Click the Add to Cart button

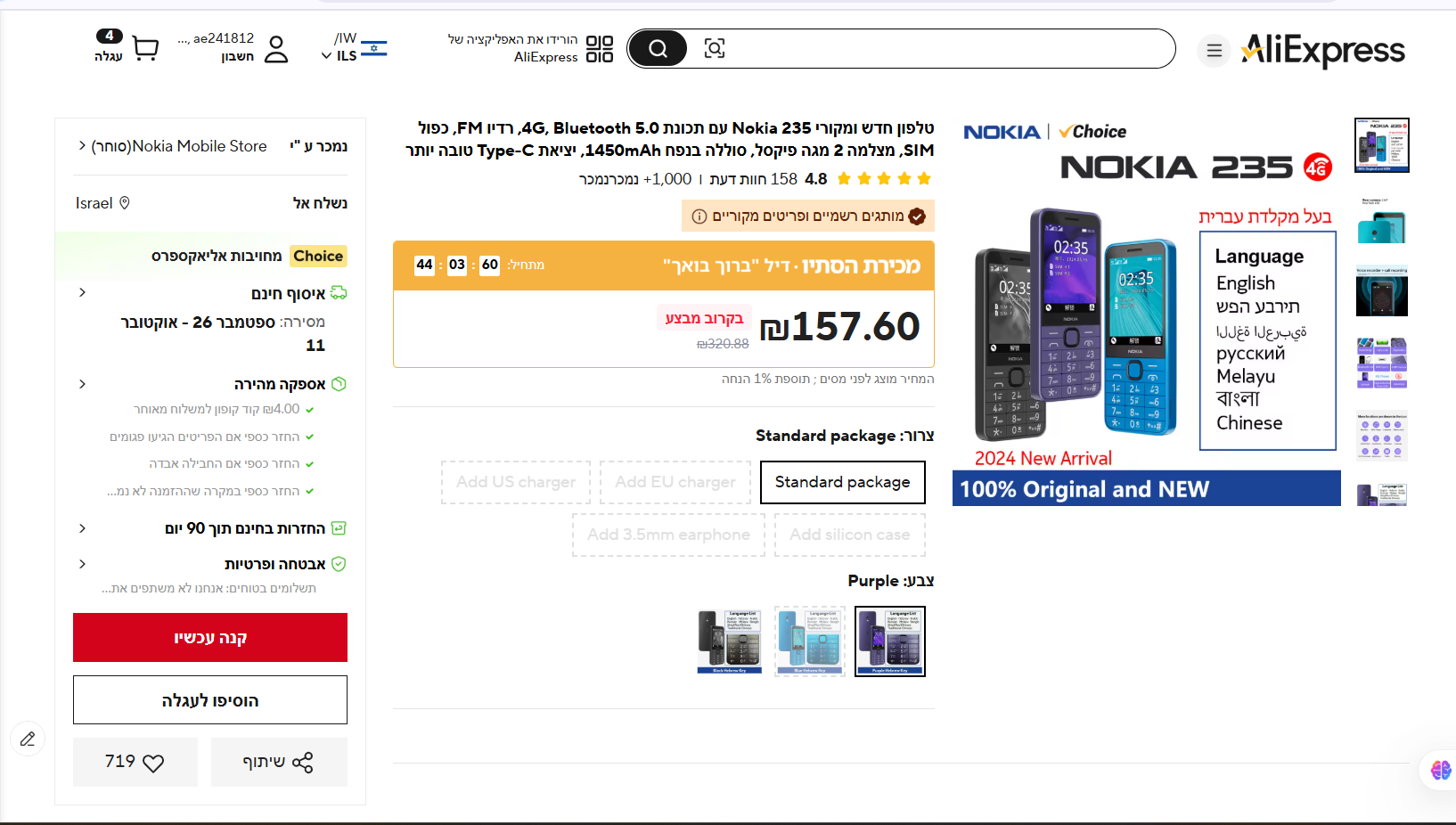click(210, 700)
